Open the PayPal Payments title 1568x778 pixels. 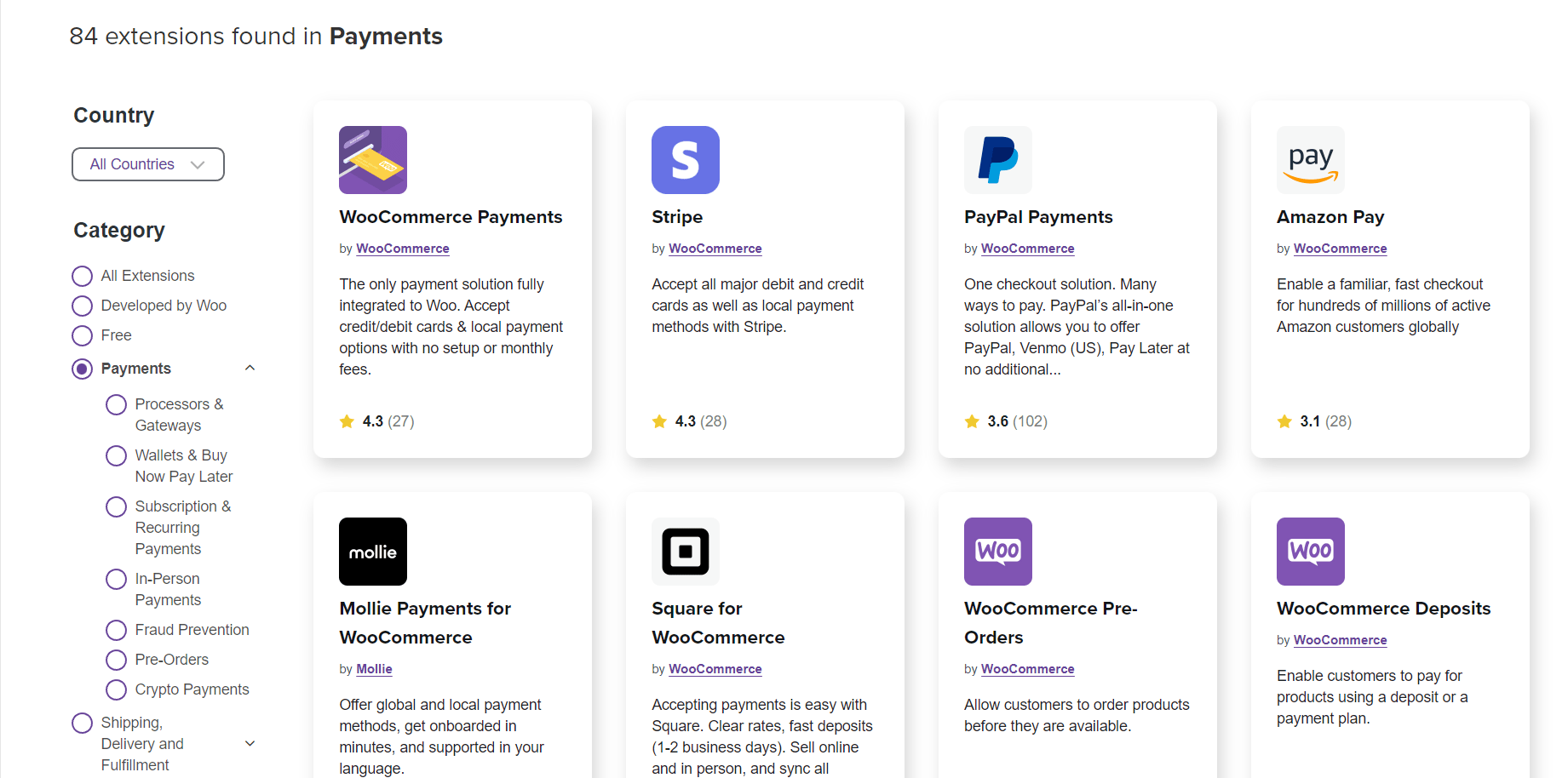[x=1038, y=217]
